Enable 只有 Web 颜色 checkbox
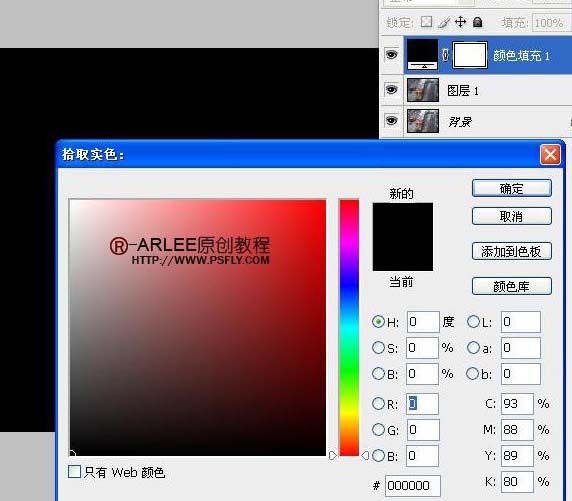Image resolution: width=572 pixels, height=501 pixels. coord(74,471)
